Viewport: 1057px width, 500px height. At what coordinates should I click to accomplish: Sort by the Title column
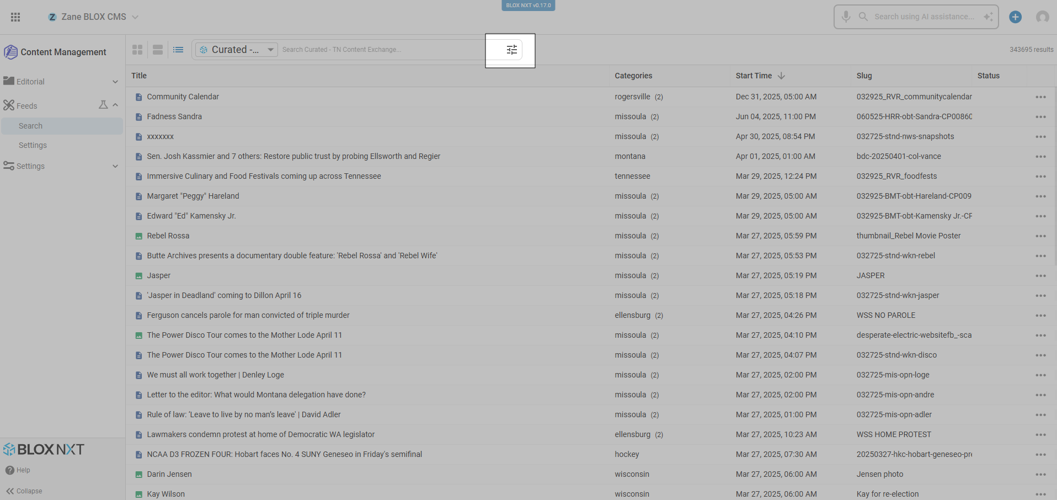[139, 75]
